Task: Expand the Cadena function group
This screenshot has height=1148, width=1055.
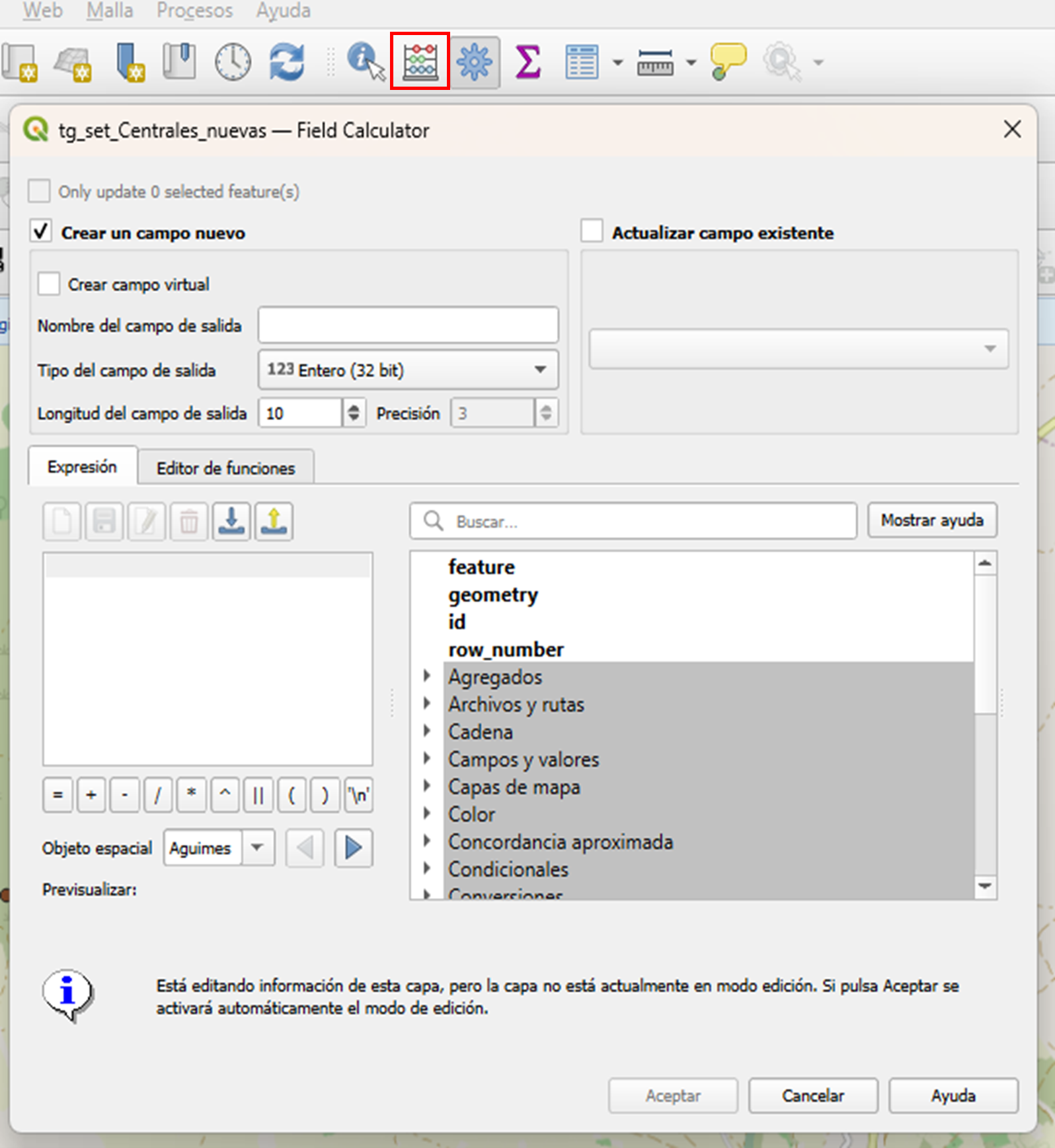Action: click(x=427, y=731)
